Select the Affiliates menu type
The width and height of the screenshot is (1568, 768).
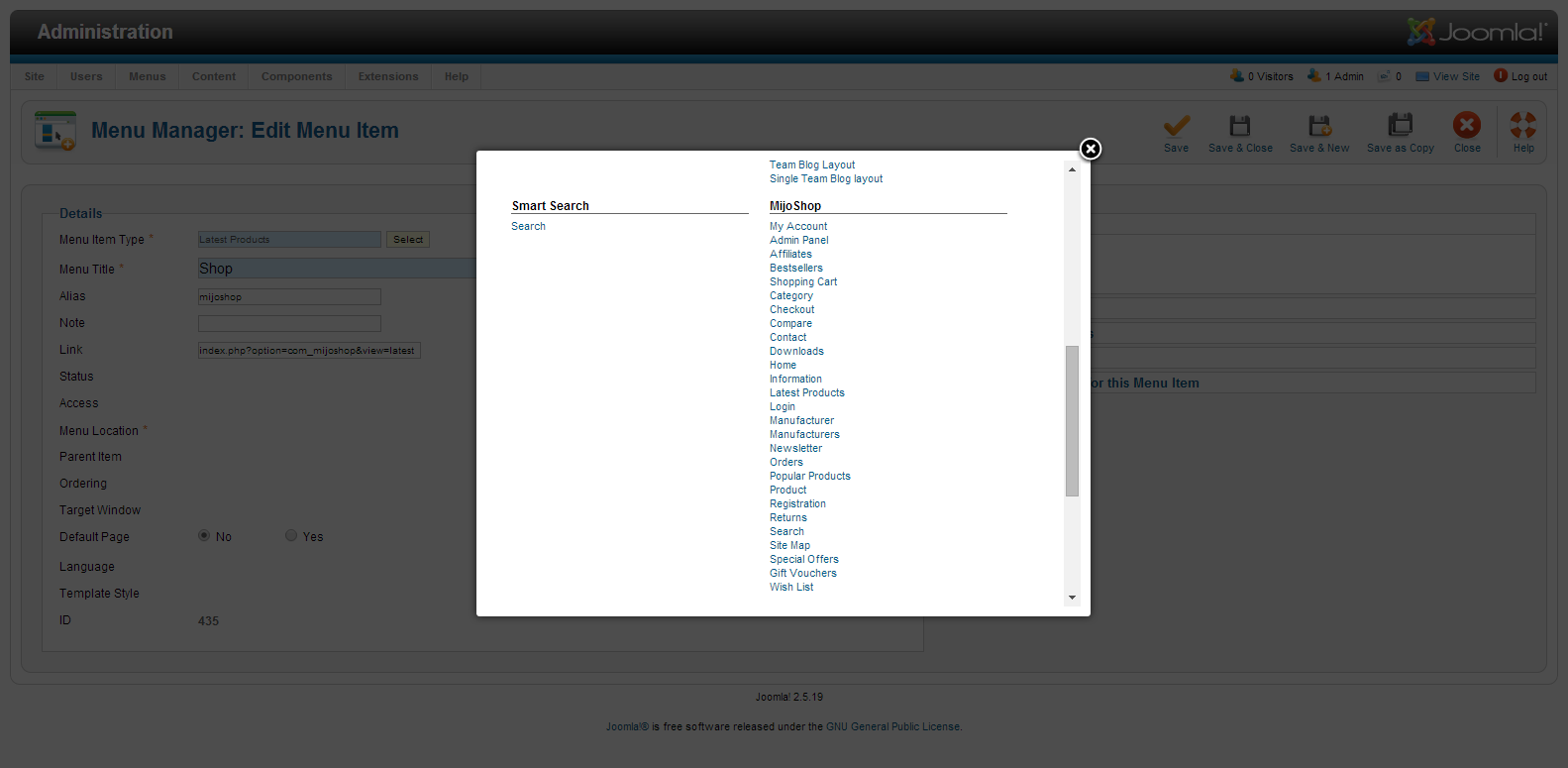790,255
